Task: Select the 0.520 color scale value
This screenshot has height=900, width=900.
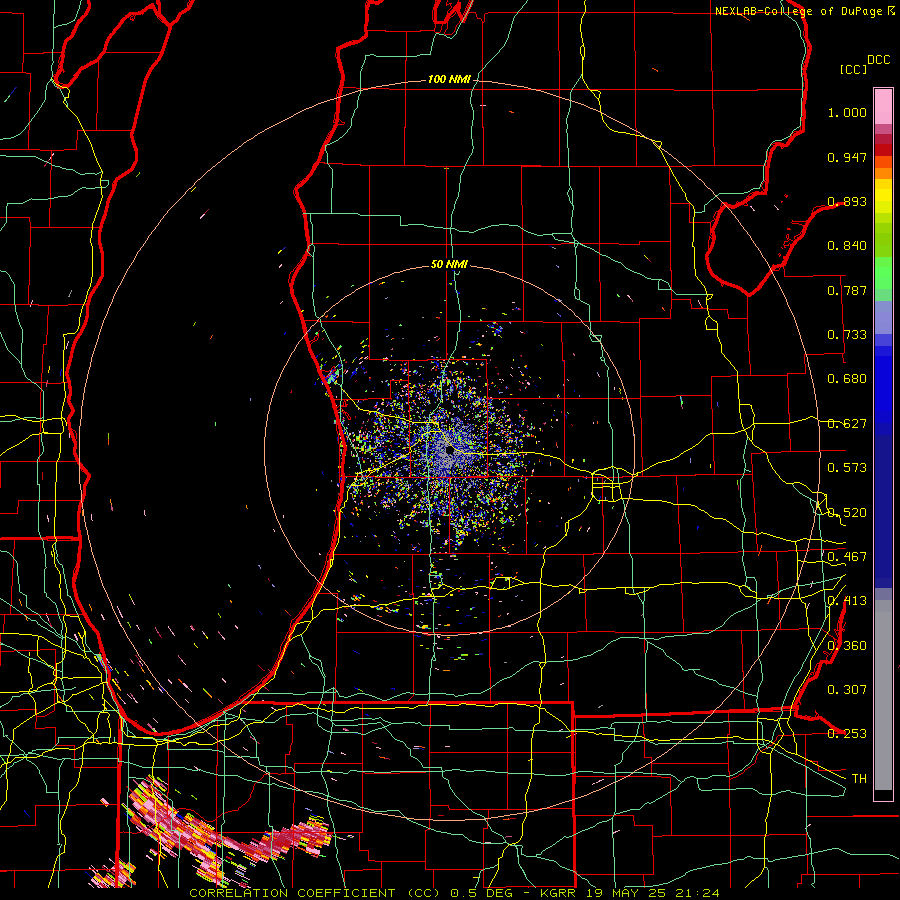Action: click(847, 513)
